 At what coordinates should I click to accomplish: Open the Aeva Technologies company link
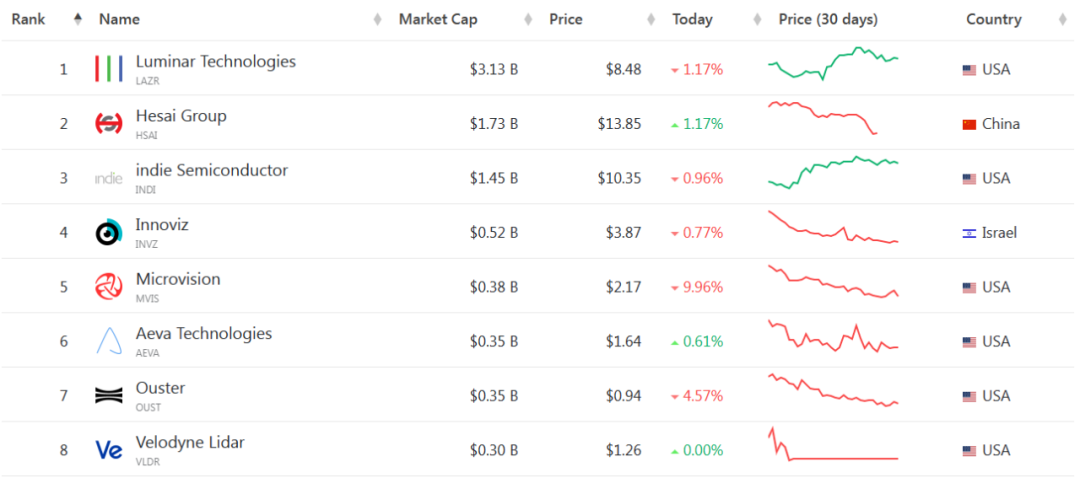coord(204,333)
